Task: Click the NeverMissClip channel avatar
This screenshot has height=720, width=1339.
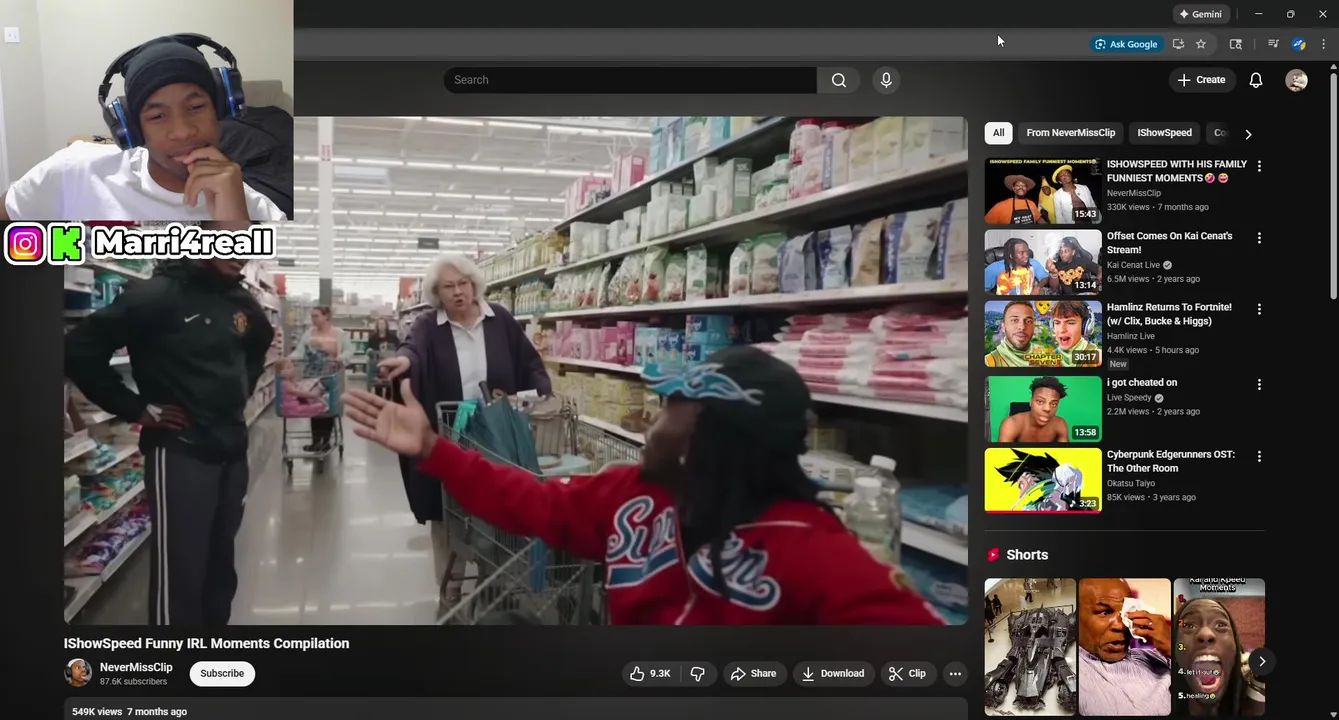Action: 78,673
